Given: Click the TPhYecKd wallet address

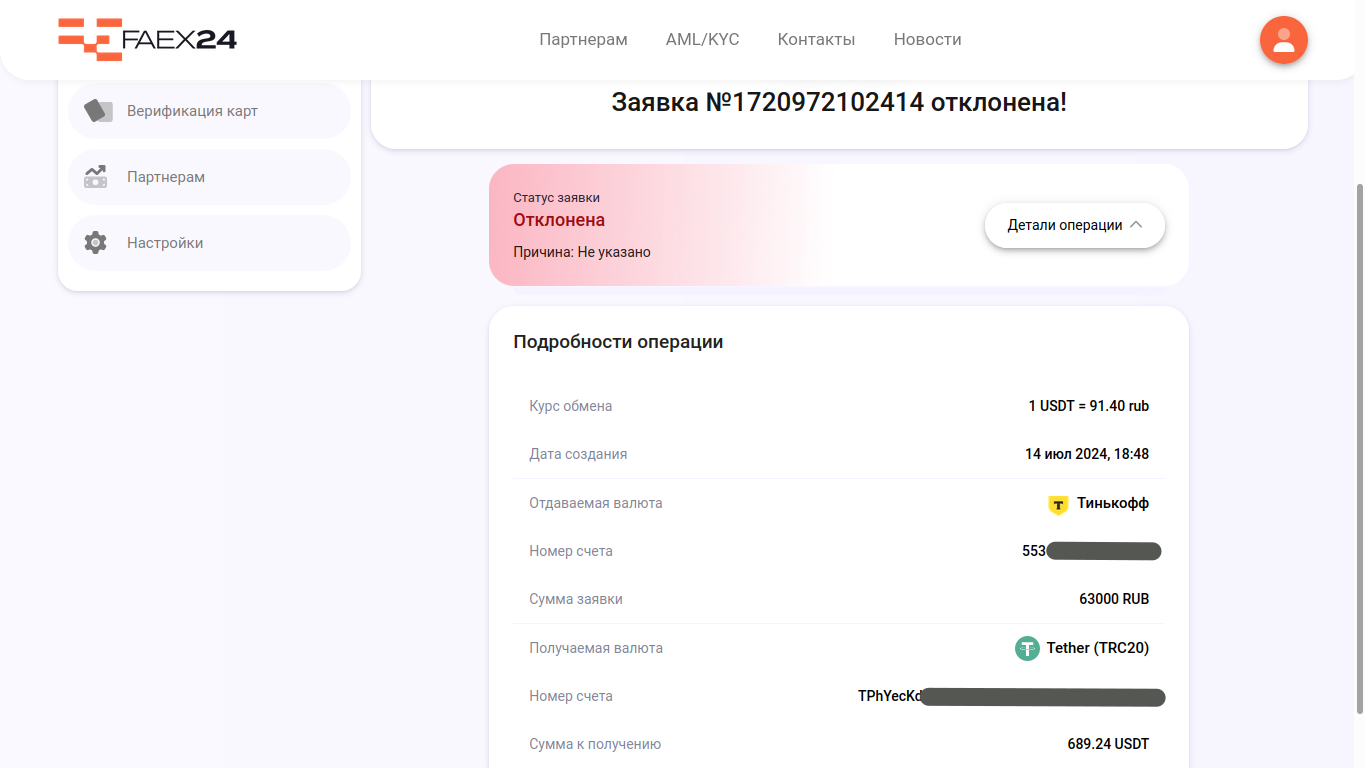Looking at the screenshot, I should point(890,696).
